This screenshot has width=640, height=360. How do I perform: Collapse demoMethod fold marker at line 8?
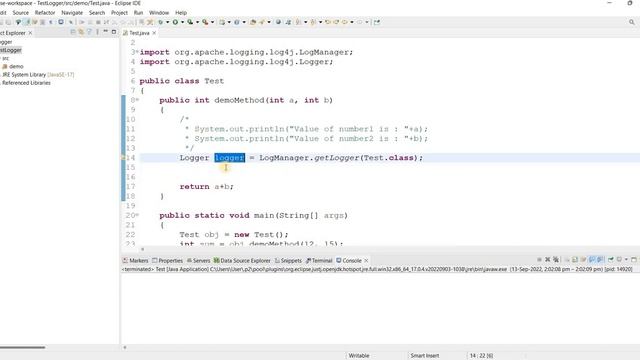coord(137,99)
